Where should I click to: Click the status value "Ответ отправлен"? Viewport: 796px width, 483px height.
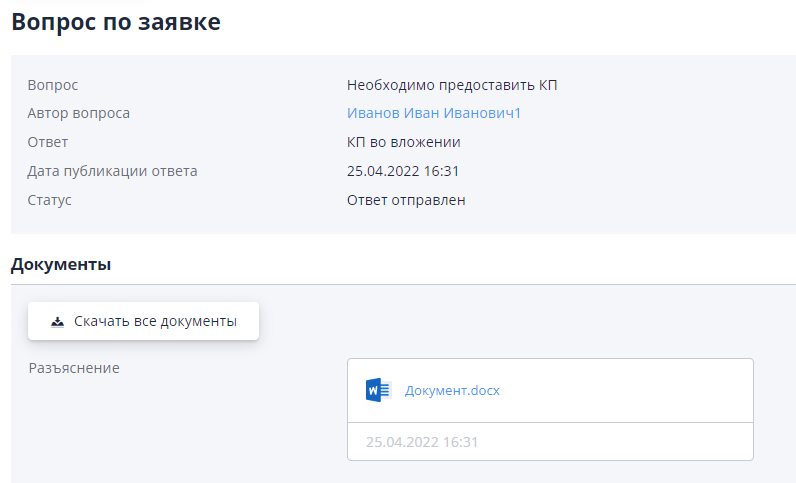(406, 200)
